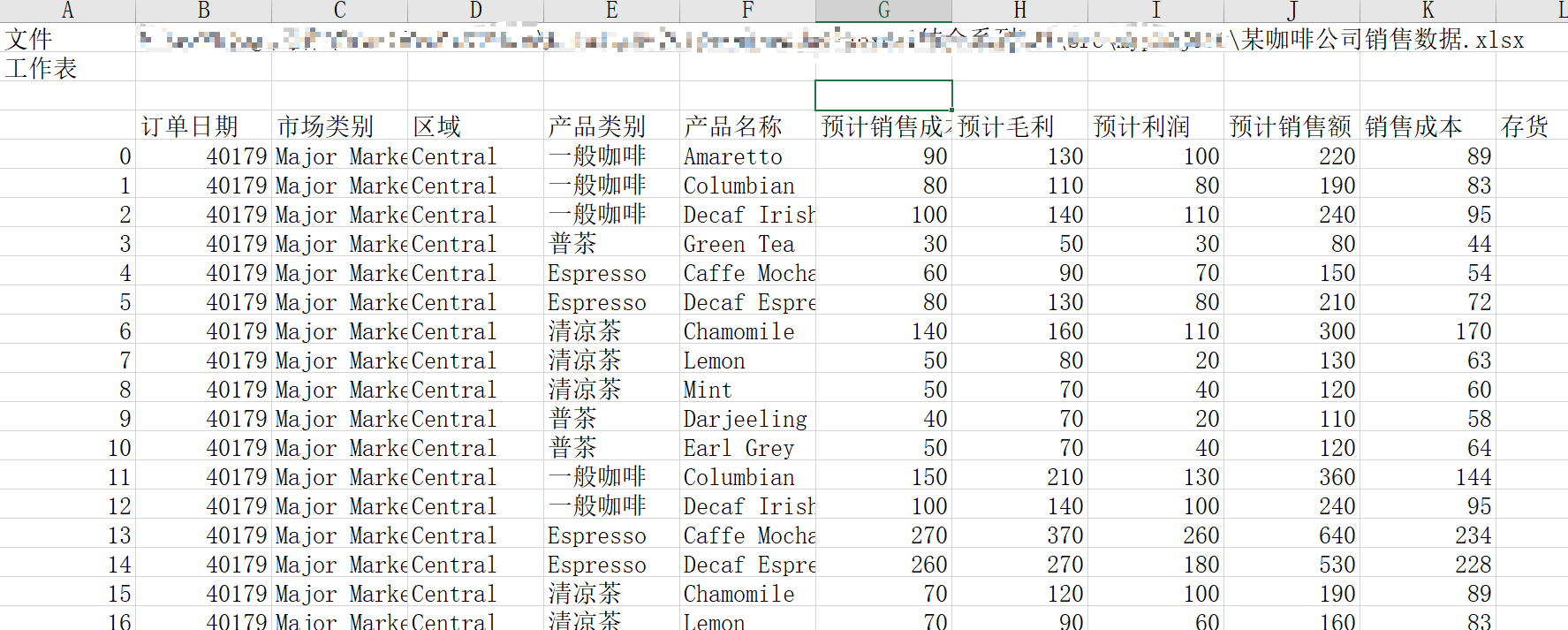Select the Darjeeling product cell
The height and width of the screenshot is (630, 1568).
[x=748, y=419]
